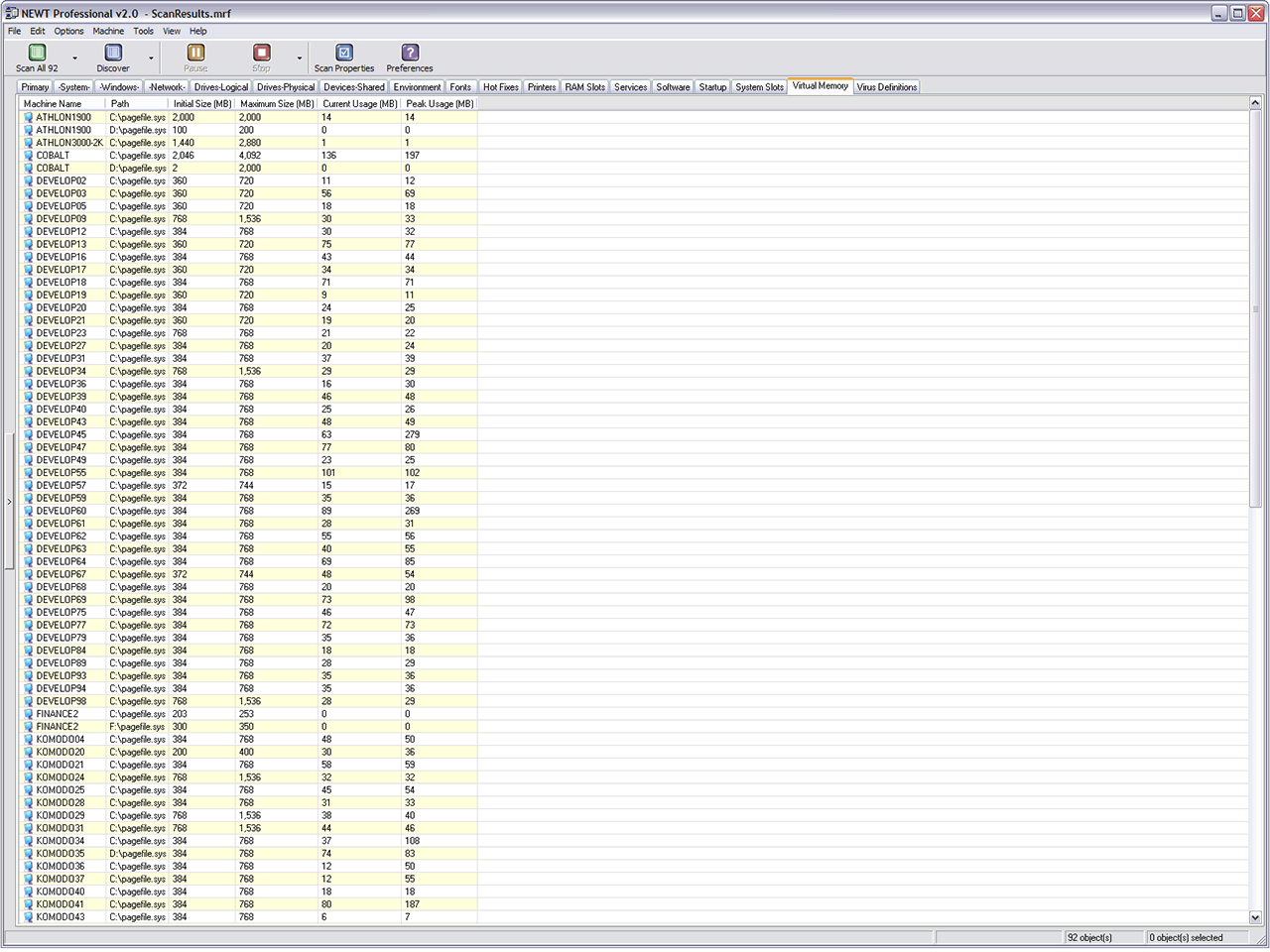This screenshot has width=1270, height=952.
Task: Click the vertical scrollbar down arrow
Action: click(1255, 917)
